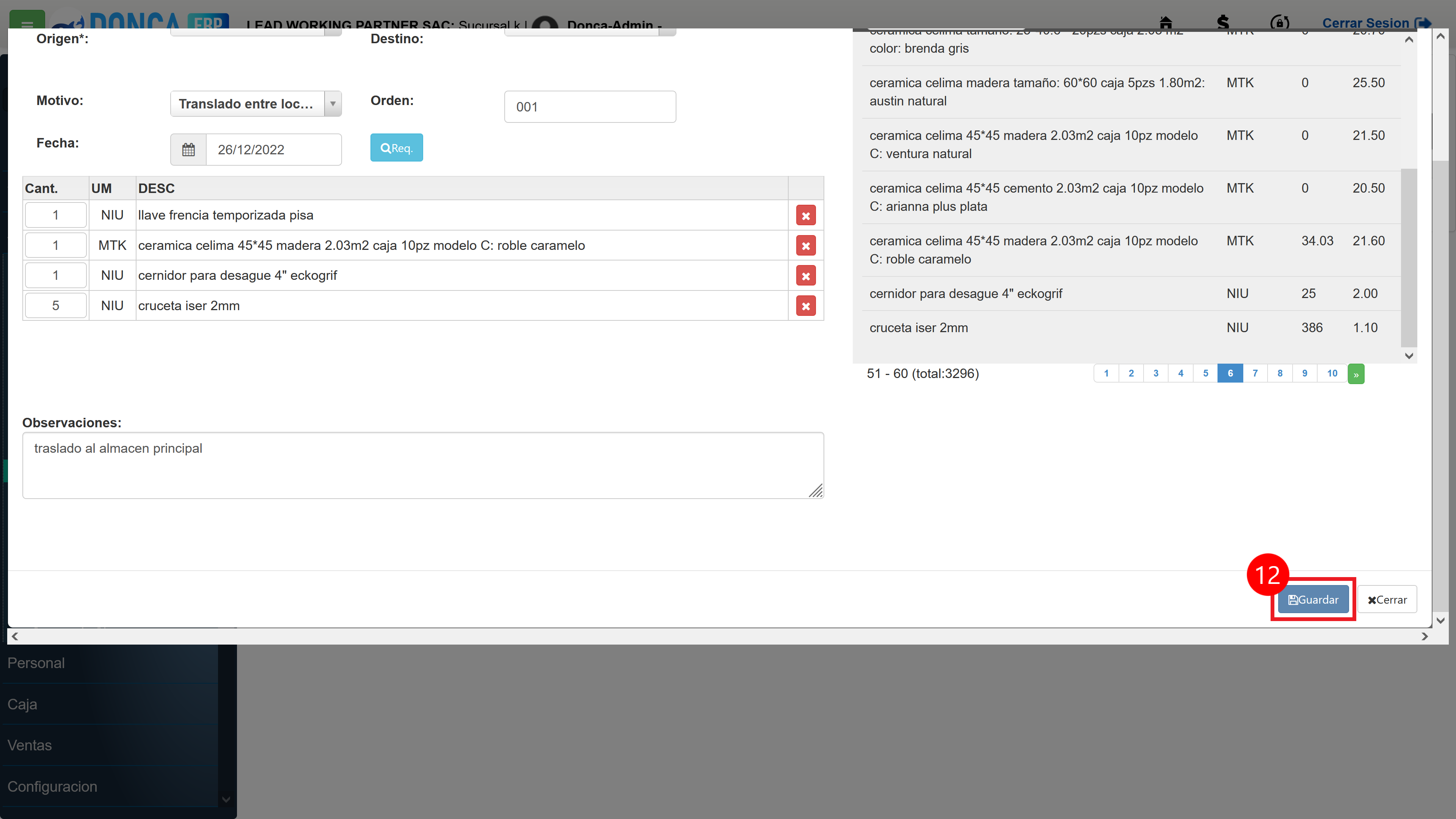Select ceramica celima roble caramelo in product list
This screenshot has width=1456, height=819.
(x=1131, y=250)
